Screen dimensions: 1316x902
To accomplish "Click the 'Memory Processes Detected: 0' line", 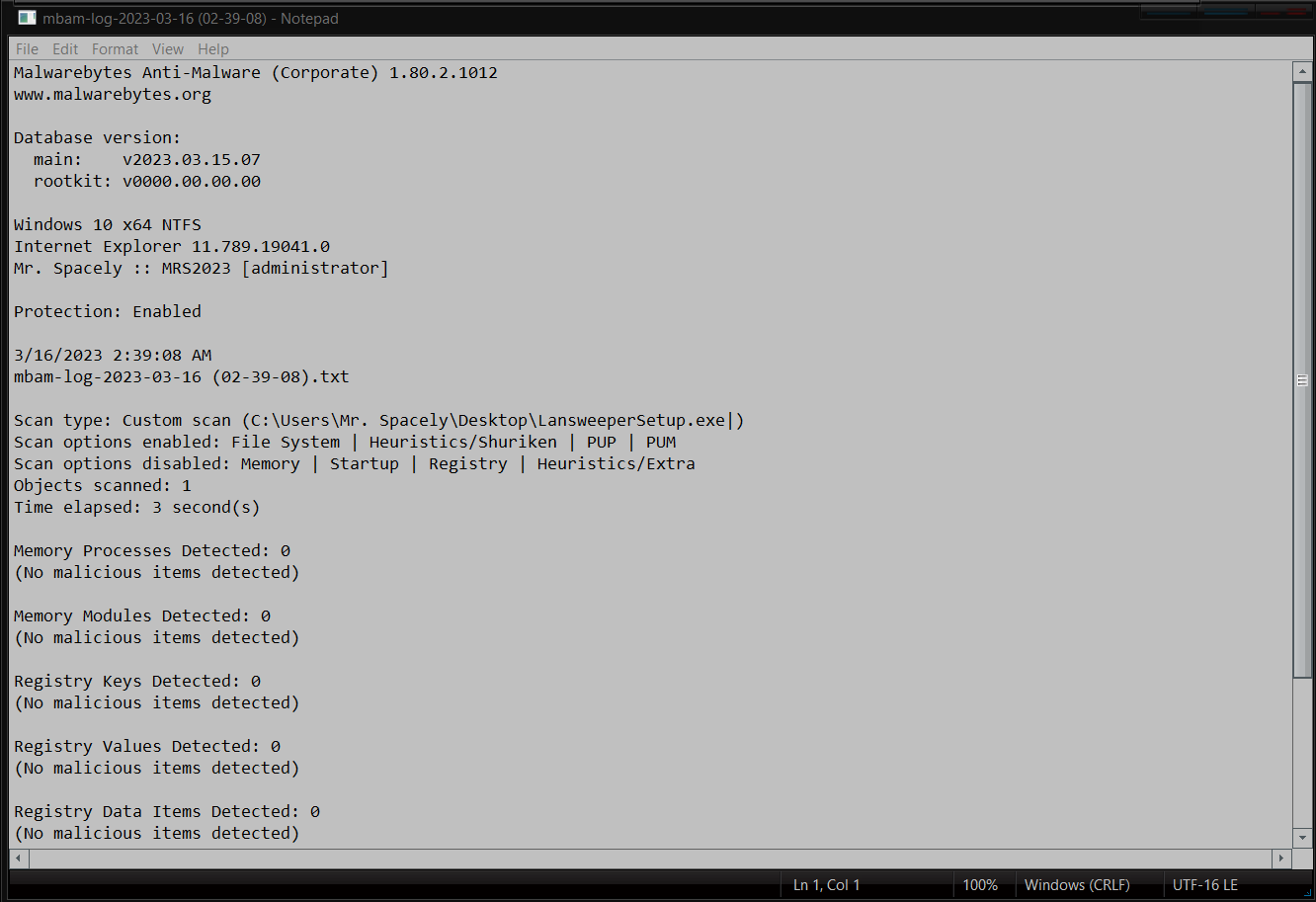I will point(152,551).
